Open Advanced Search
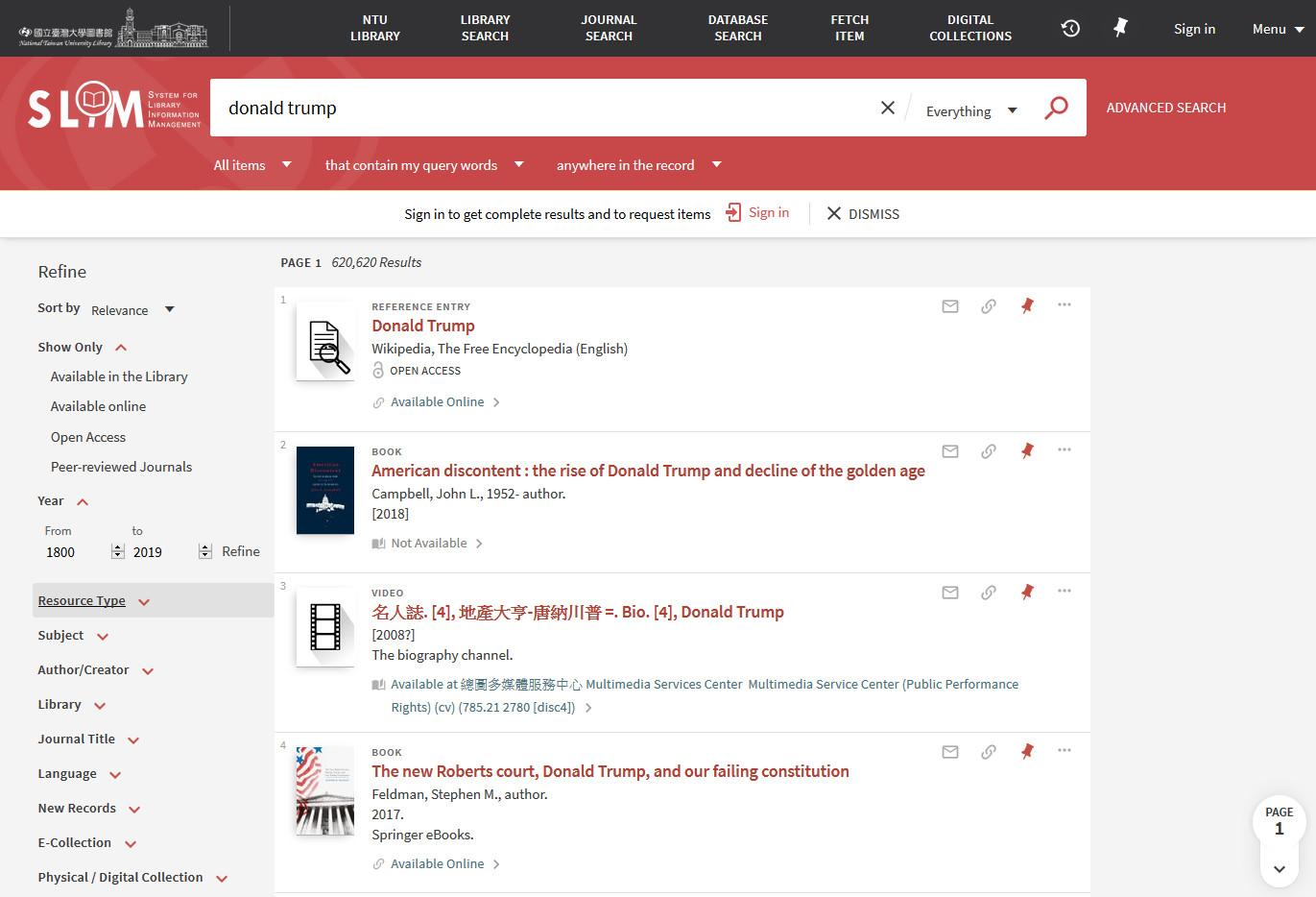 point(1166,108)
